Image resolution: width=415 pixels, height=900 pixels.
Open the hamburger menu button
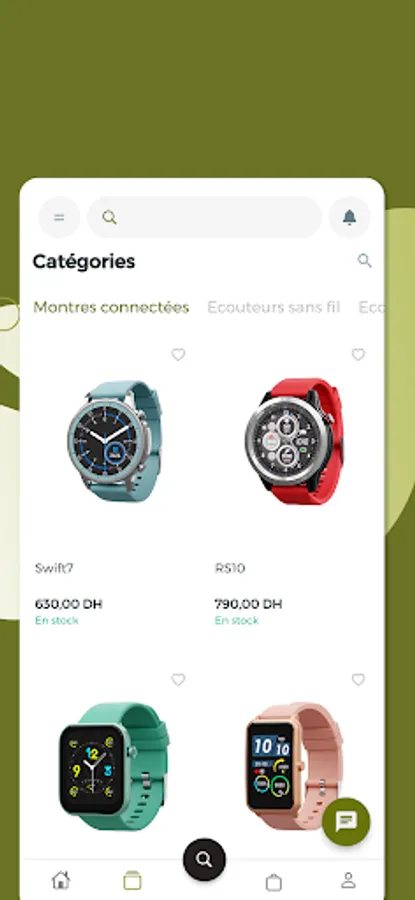59,217
